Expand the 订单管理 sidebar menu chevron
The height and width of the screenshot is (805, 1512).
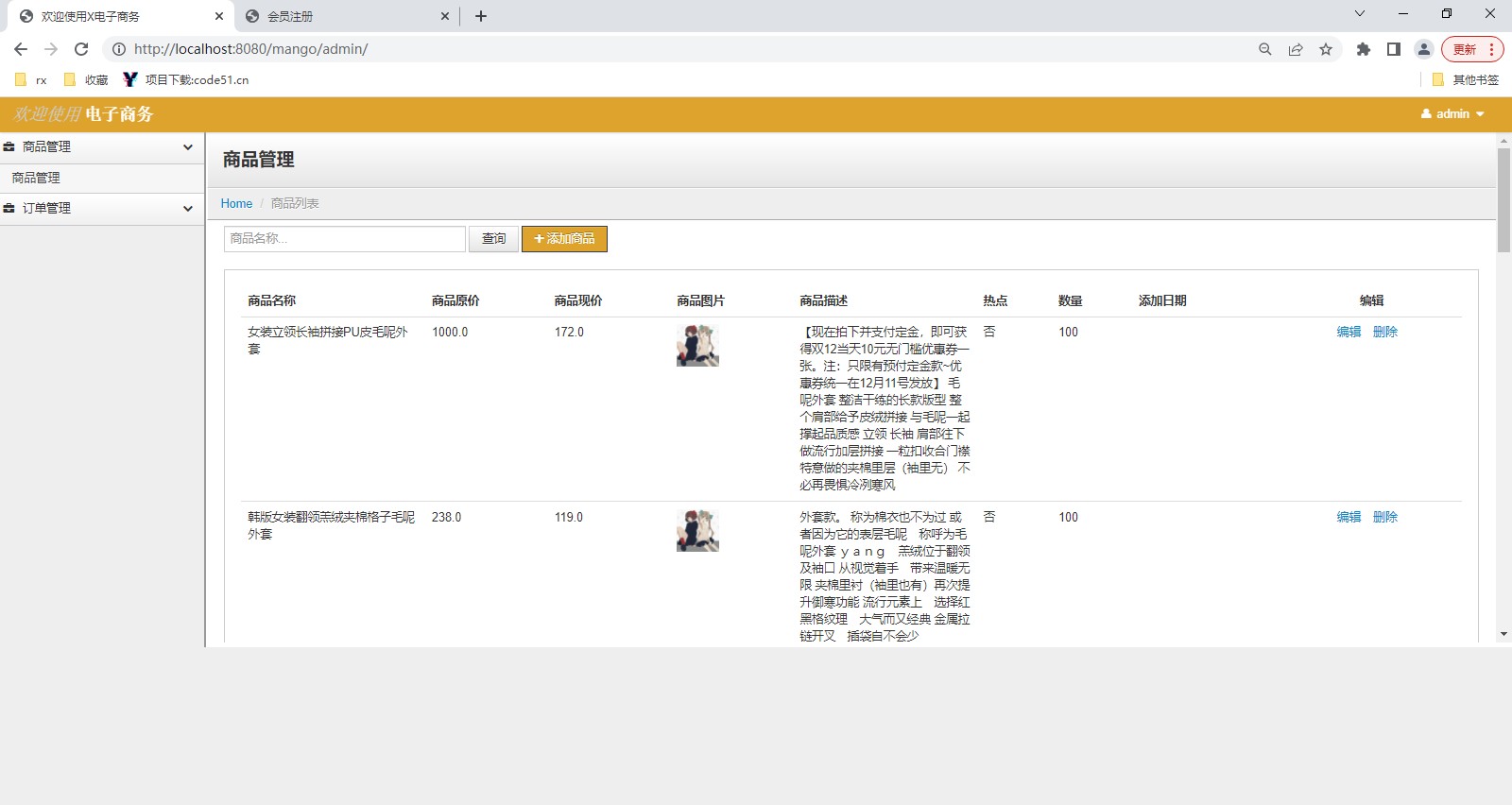coord(188,209)
